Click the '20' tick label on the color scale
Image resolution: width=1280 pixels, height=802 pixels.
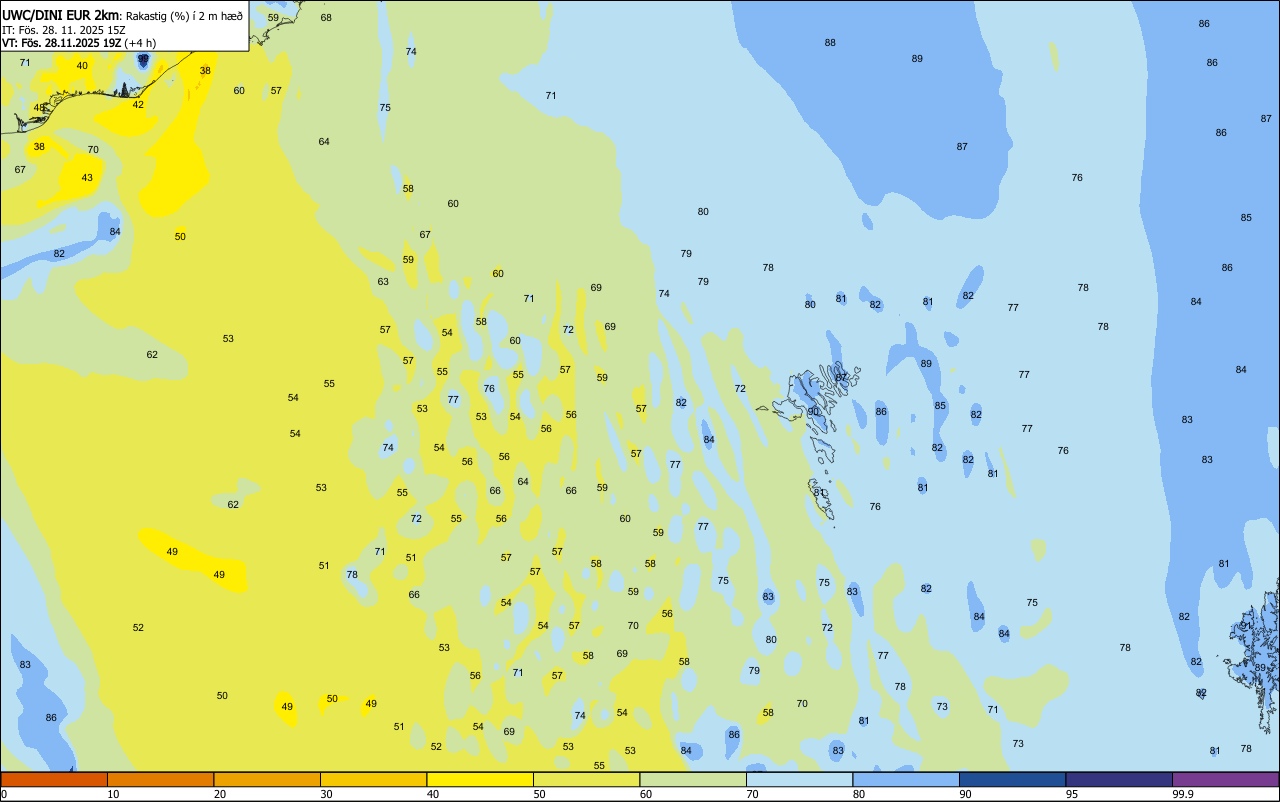point(219,794)
